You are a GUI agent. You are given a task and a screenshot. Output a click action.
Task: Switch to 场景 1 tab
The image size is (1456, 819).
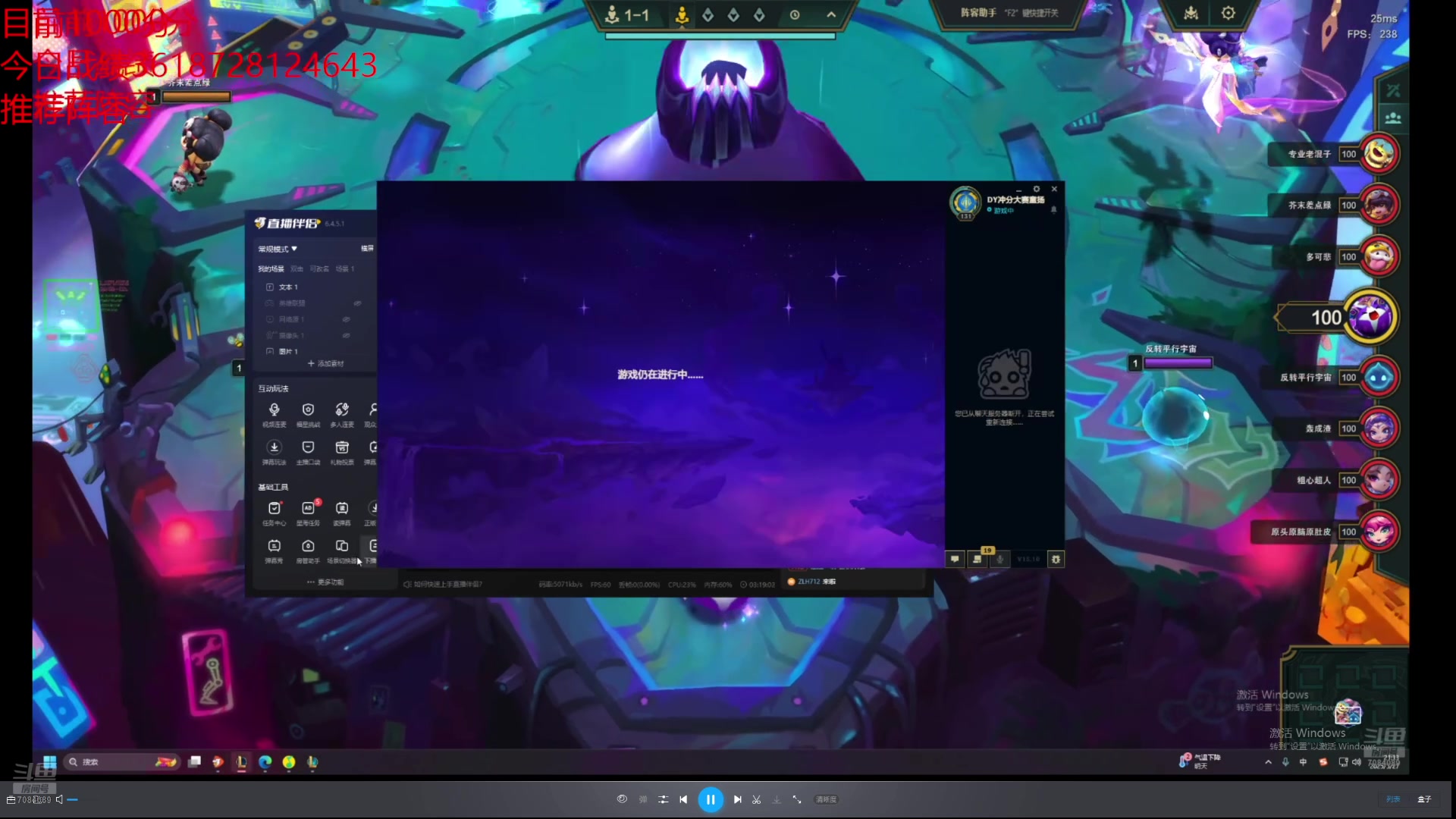click(345, 269)
